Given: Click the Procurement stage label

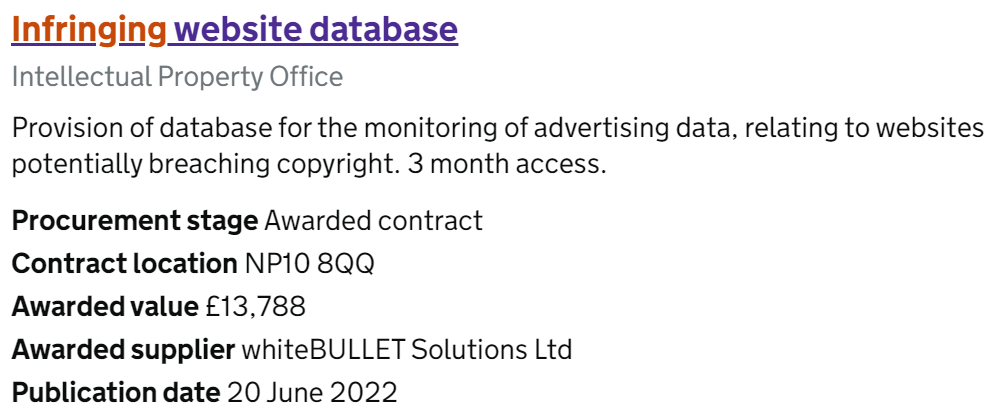Looking at the screenshot, I should [135, 221].
